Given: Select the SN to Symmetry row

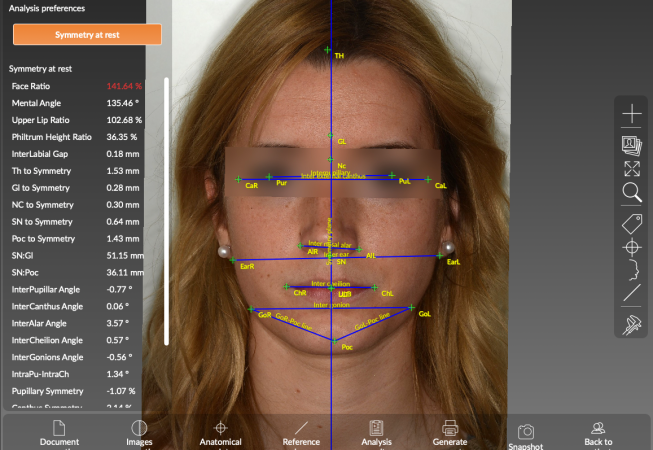Looking at the screenshot, I should (x=77, y=222).
